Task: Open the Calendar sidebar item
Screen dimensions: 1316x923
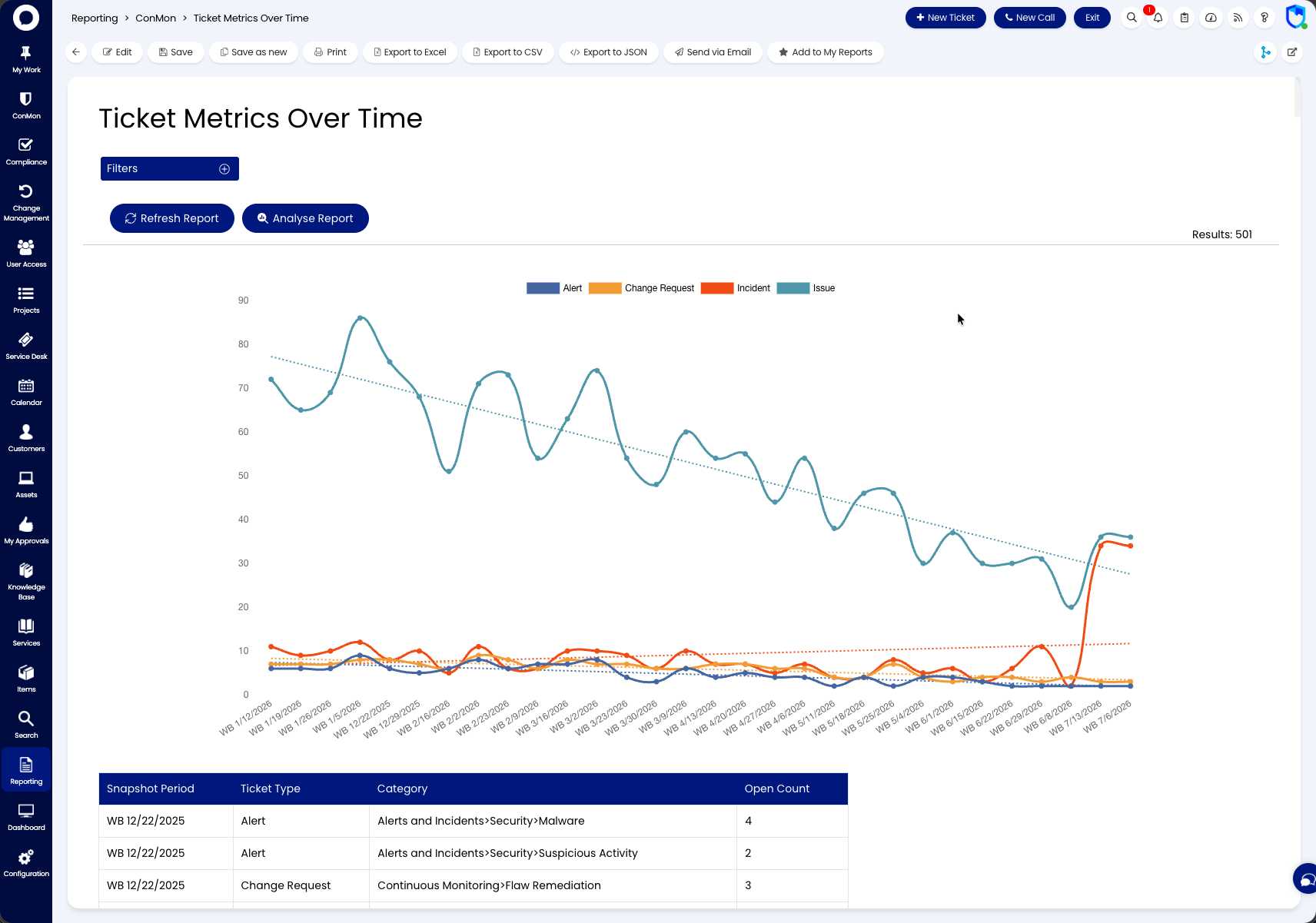Action: click(26, 392)
